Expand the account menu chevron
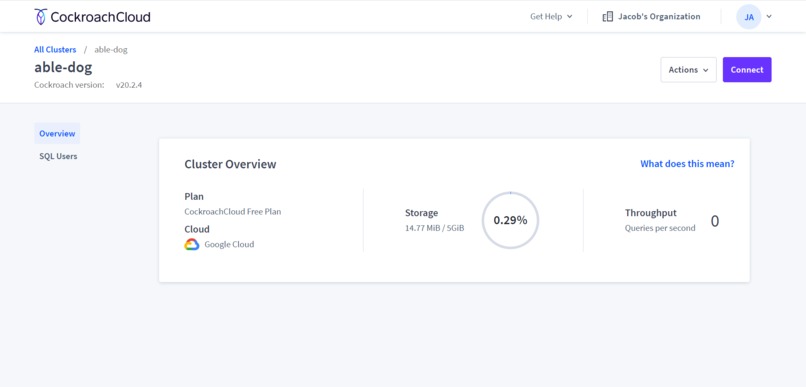This screenshot has width=806, height=387. tap(769, 16)
